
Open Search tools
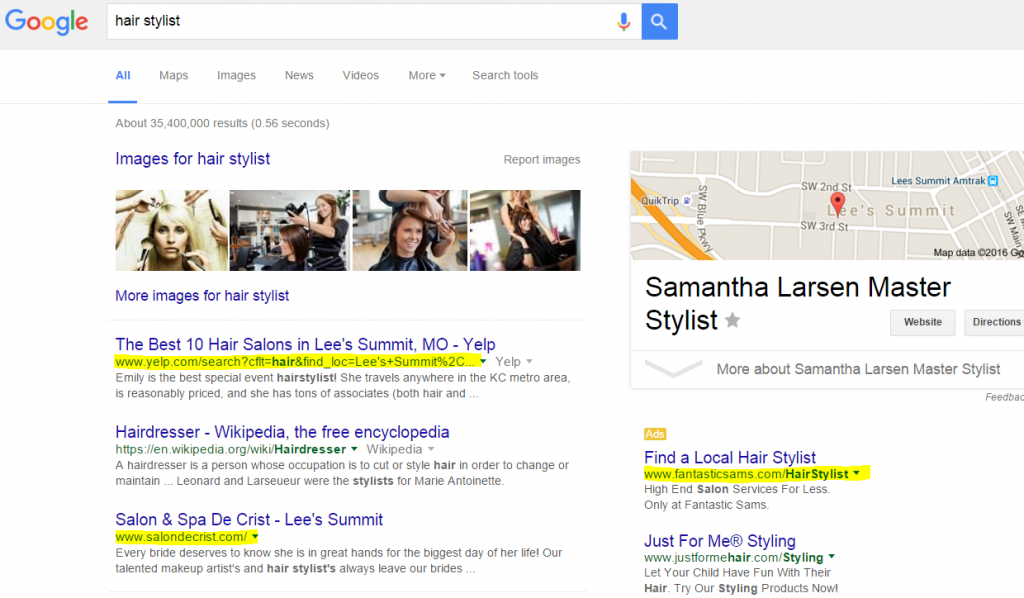(x=505, y=75)
